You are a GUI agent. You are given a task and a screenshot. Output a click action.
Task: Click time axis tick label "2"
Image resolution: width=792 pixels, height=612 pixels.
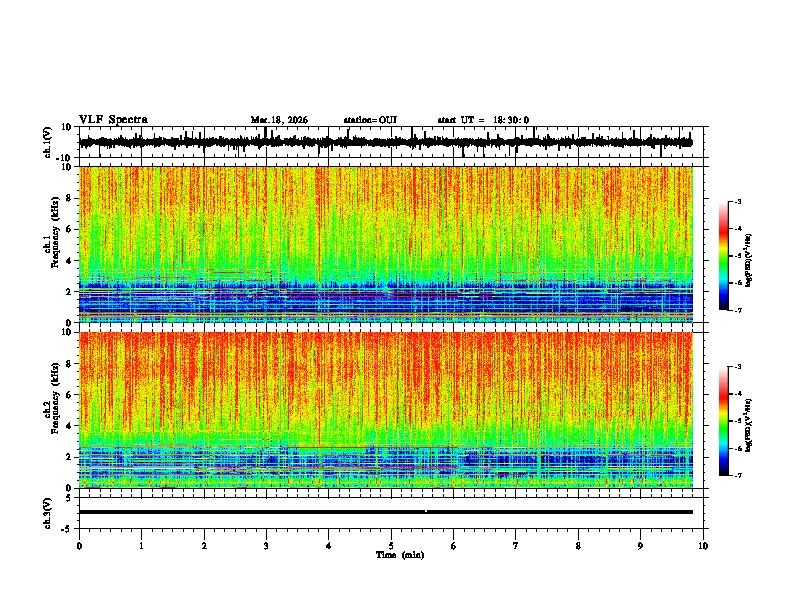tap(204, 546)
